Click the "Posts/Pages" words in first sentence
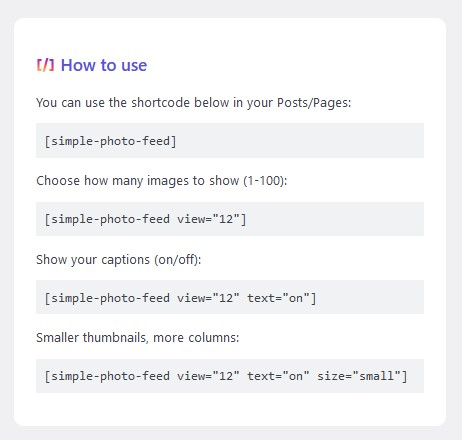Image resolution: width=462 pixels, height=440 pixels. tap(313, 103)
